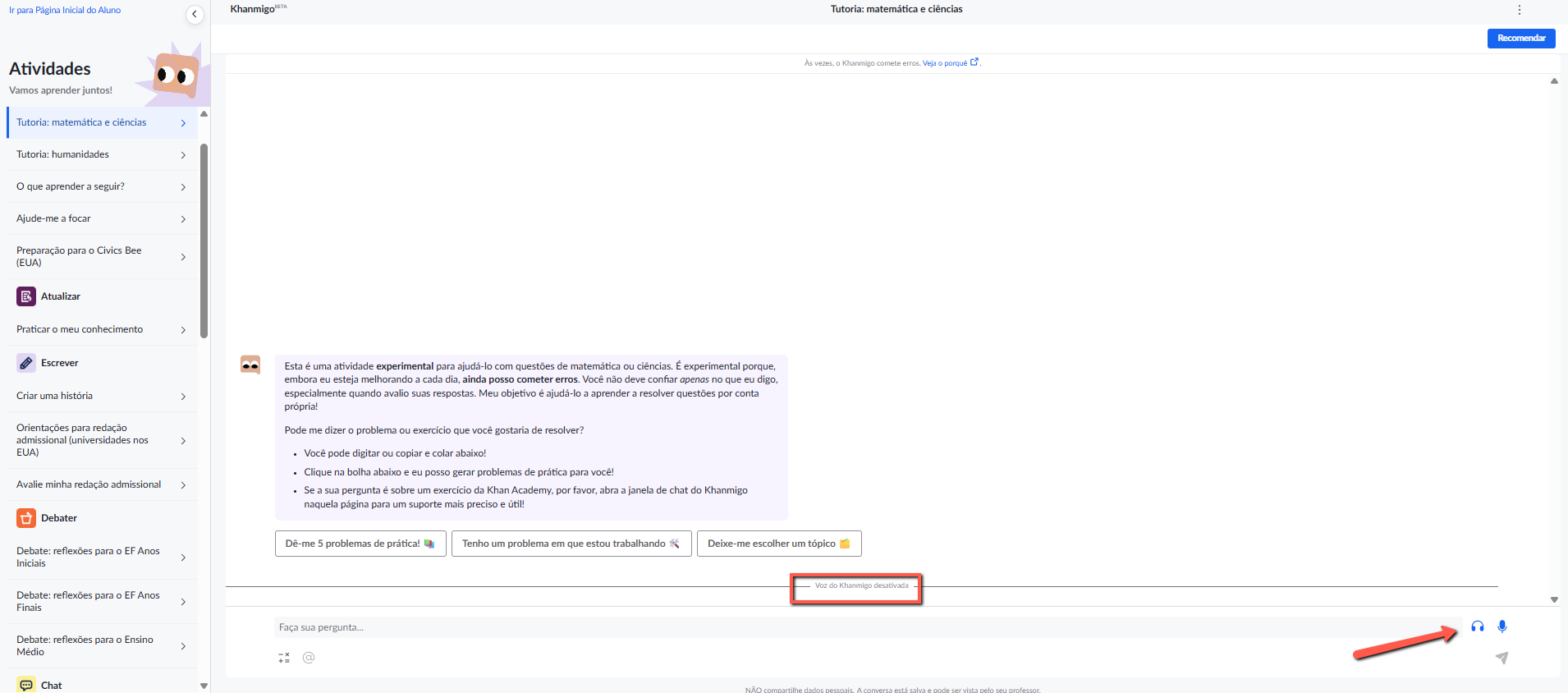Click the at-sign mention icon
Viewport: 1568px width, 693px height.
pos(309,658)
